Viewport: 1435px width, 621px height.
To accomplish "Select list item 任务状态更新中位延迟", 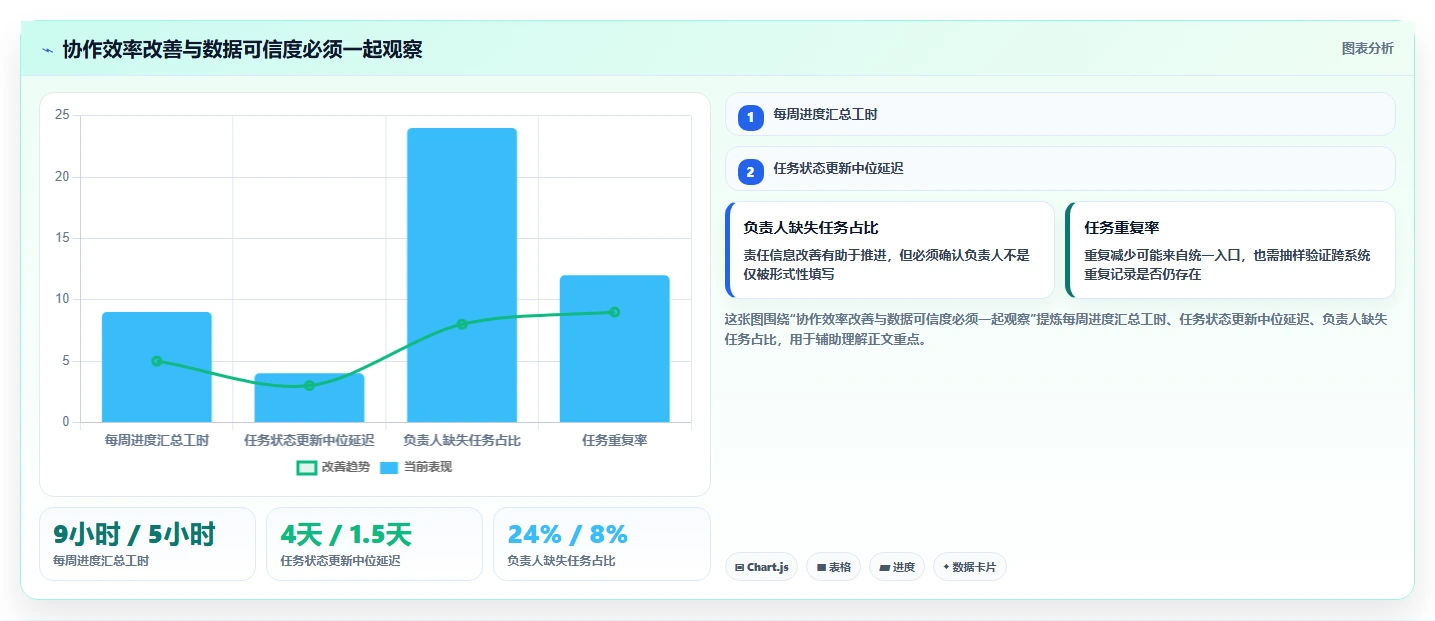I will tap(1060, 168).
